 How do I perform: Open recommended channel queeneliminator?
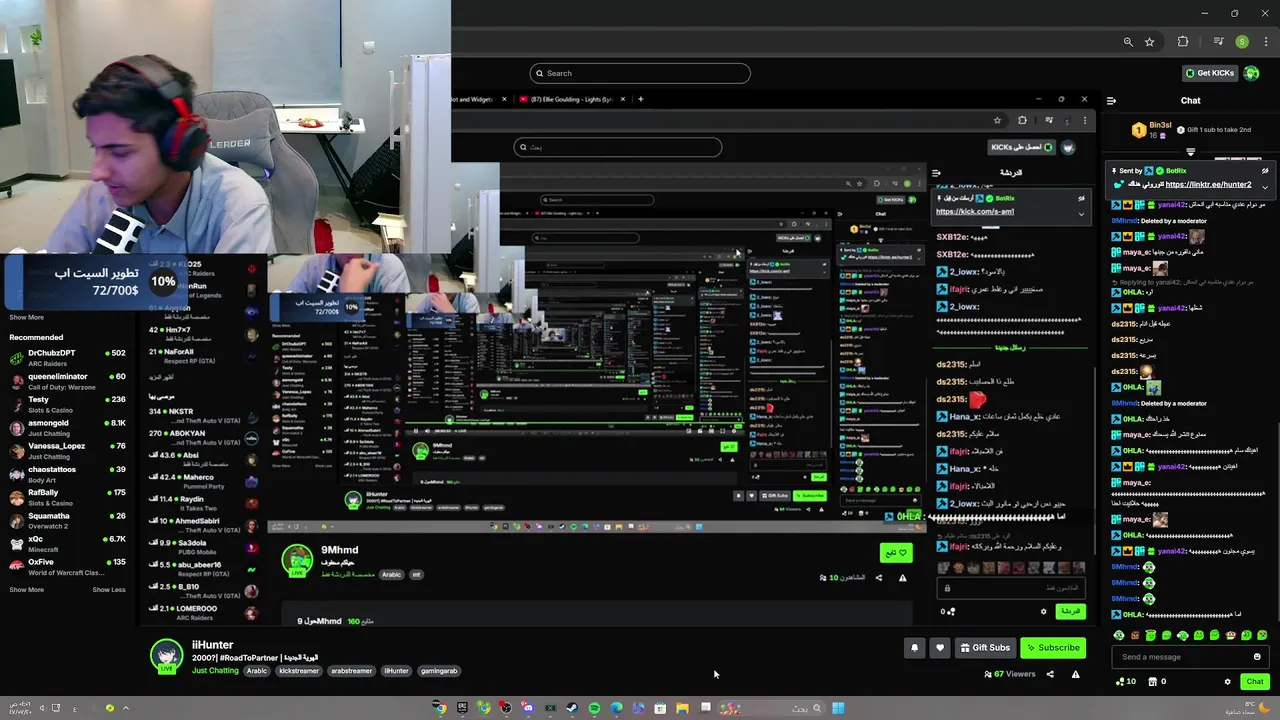click(x=67, y=380)
